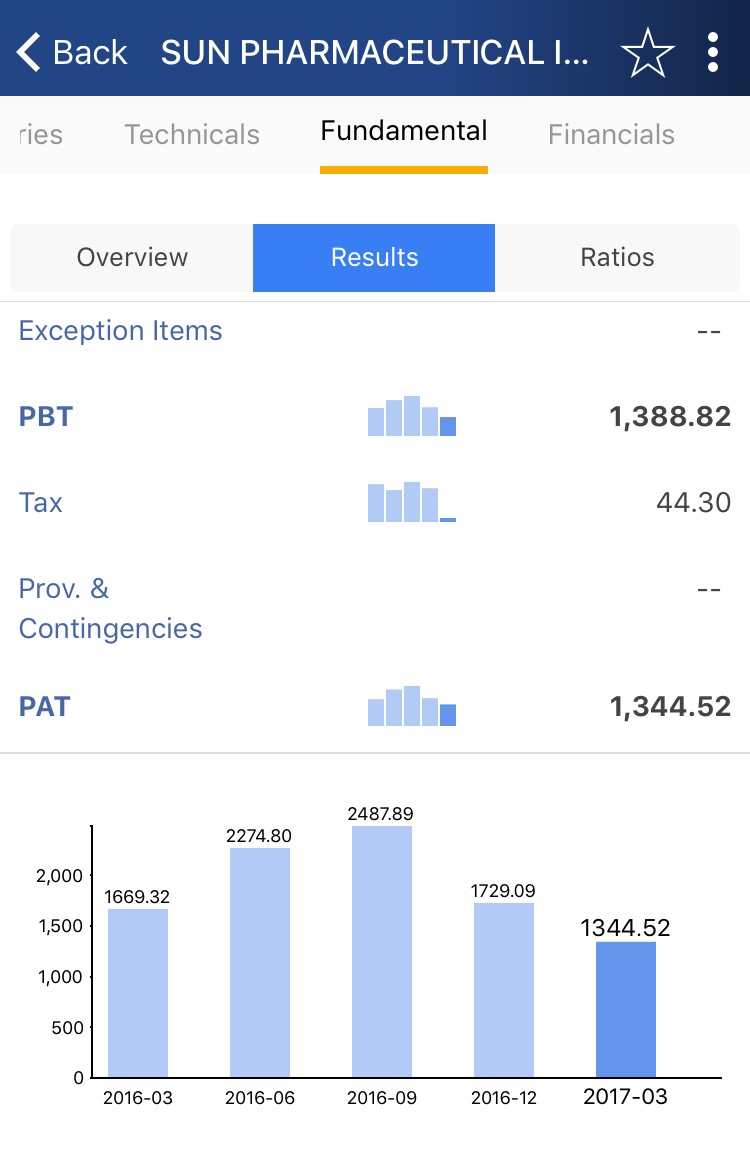Tap the Tax mini bar chart

coord(412,502)
